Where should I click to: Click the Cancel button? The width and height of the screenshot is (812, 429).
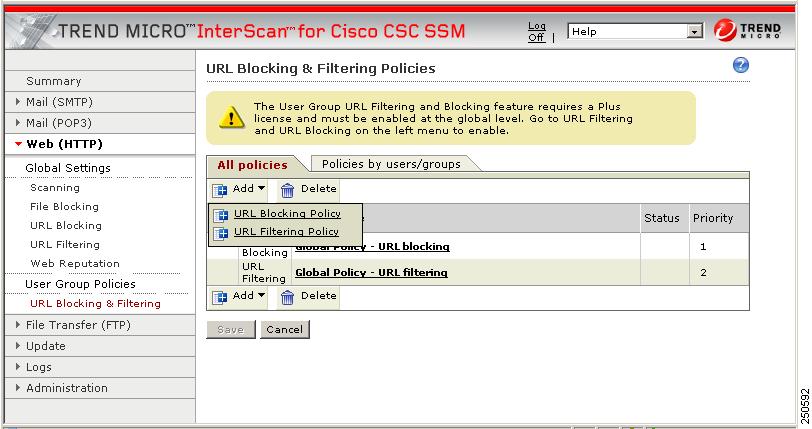284,330
